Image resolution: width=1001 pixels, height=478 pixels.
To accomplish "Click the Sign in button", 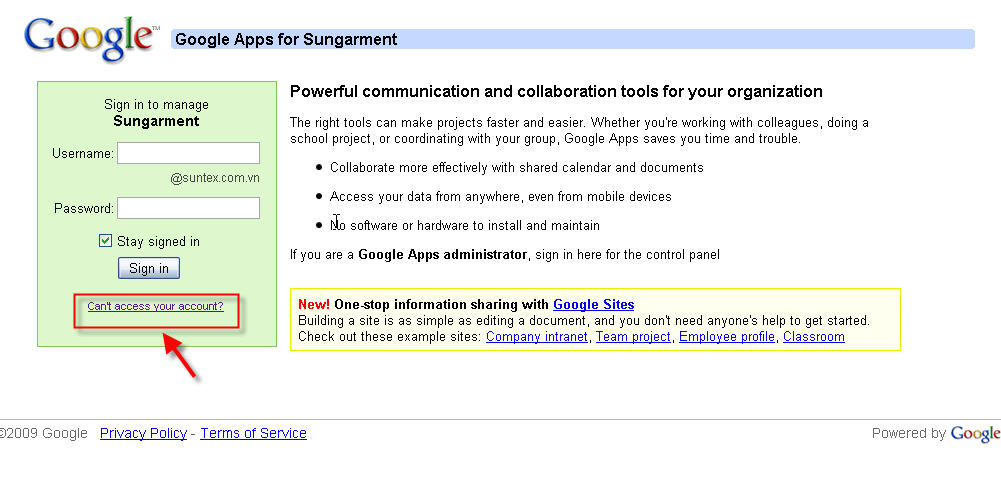I will click(149, 268).
